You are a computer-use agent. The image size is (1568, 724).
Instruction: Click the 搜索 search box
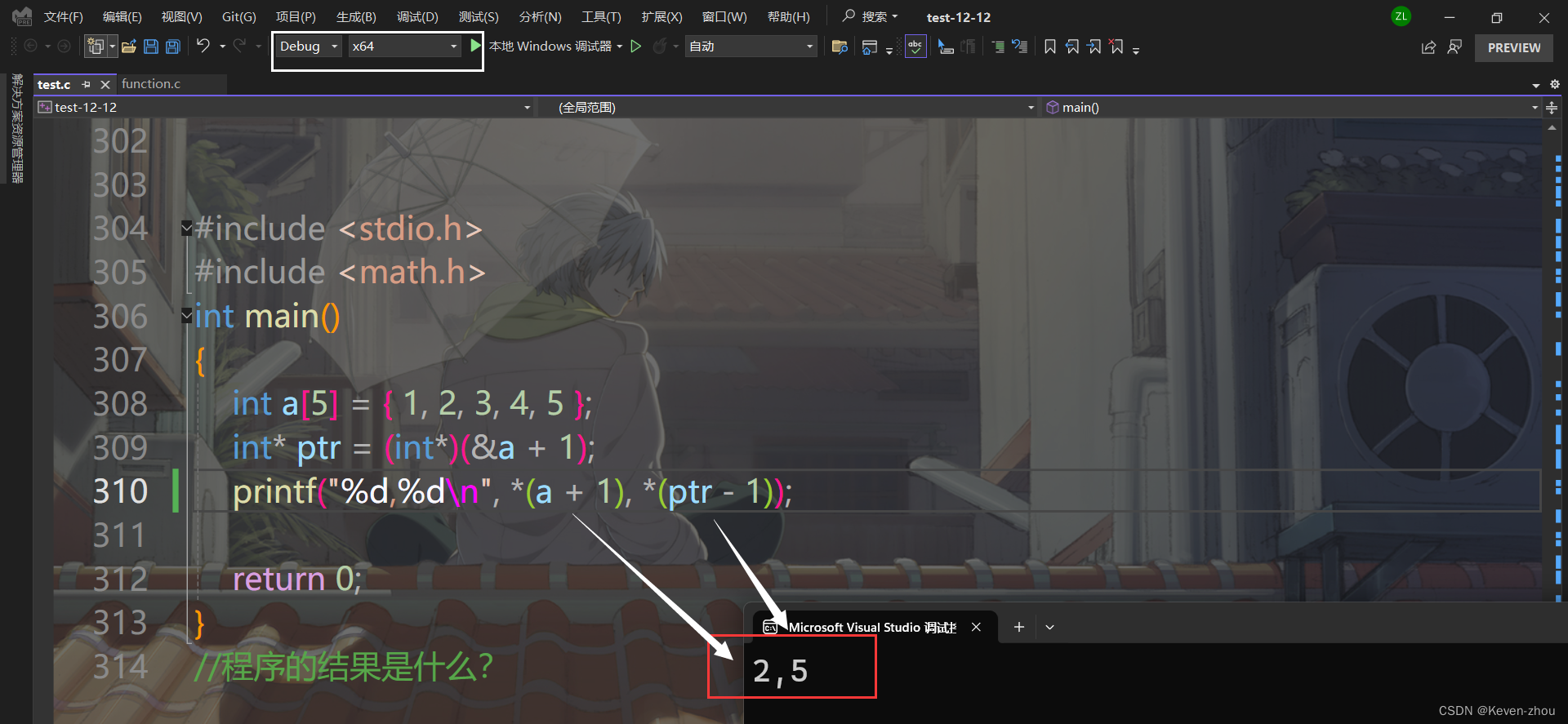871,16
